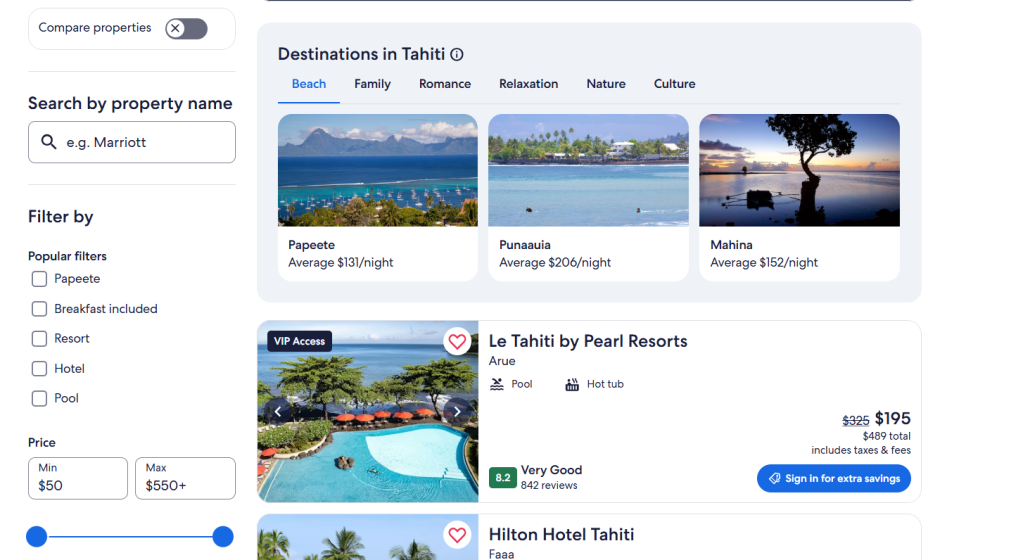This screenshot has width=1023, height=560.
Task: Click Sign in for extra savings button
Action: click(x=834, y=479)
